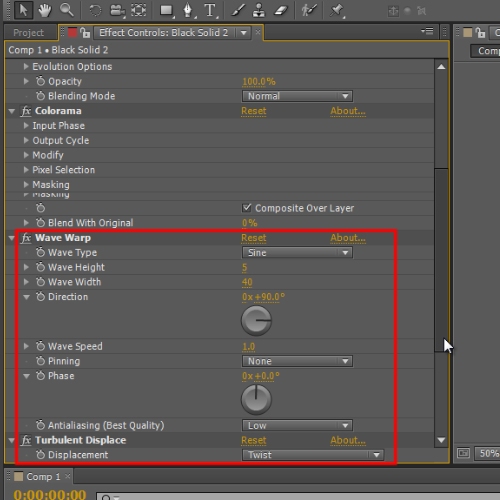
Task: Select the Selection arrow tool
Action: coord(23,10)
